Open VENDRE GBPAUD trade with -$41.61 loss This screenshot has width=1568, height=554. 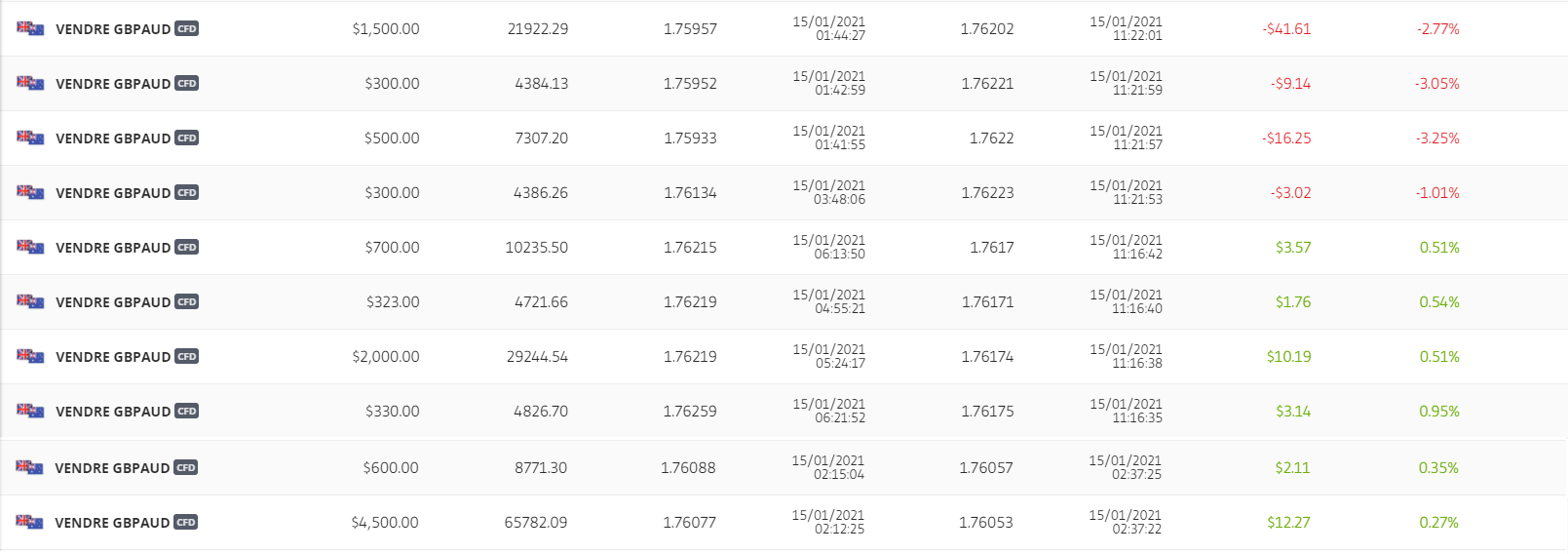tap(784, 28)
